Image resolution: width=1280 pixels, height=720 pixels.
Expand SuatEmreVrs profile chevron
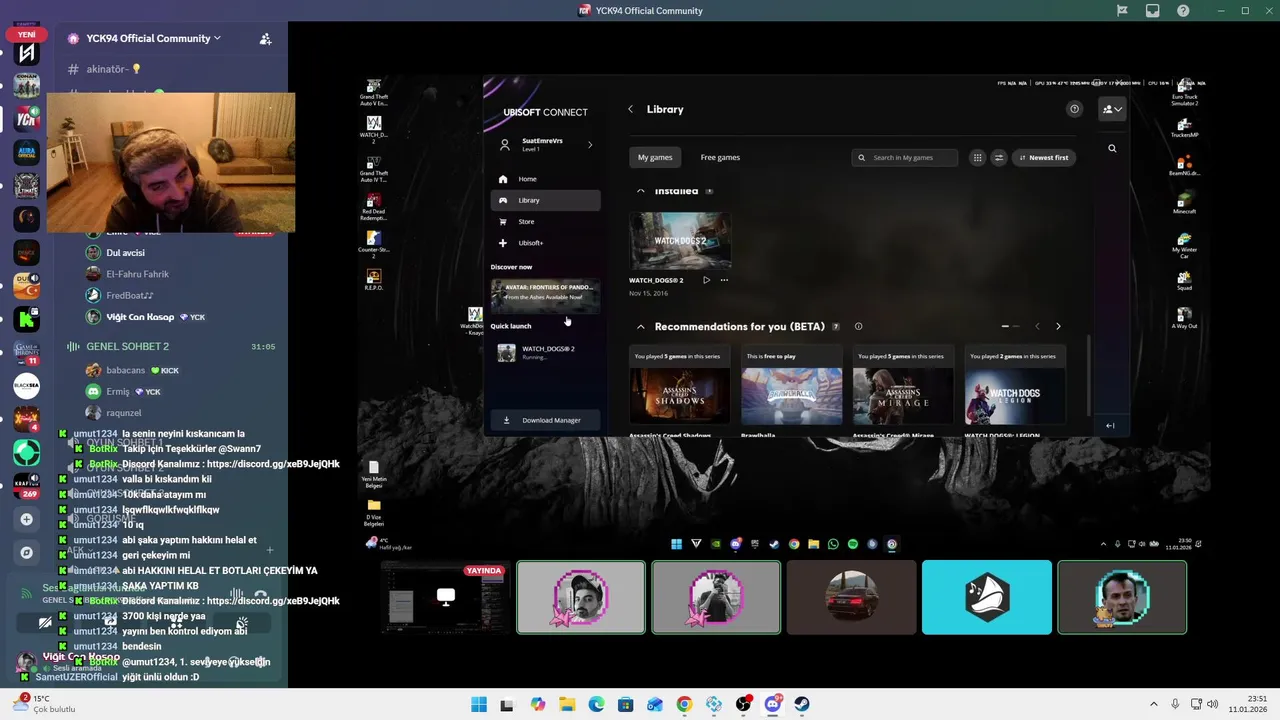tap(589, 144)
